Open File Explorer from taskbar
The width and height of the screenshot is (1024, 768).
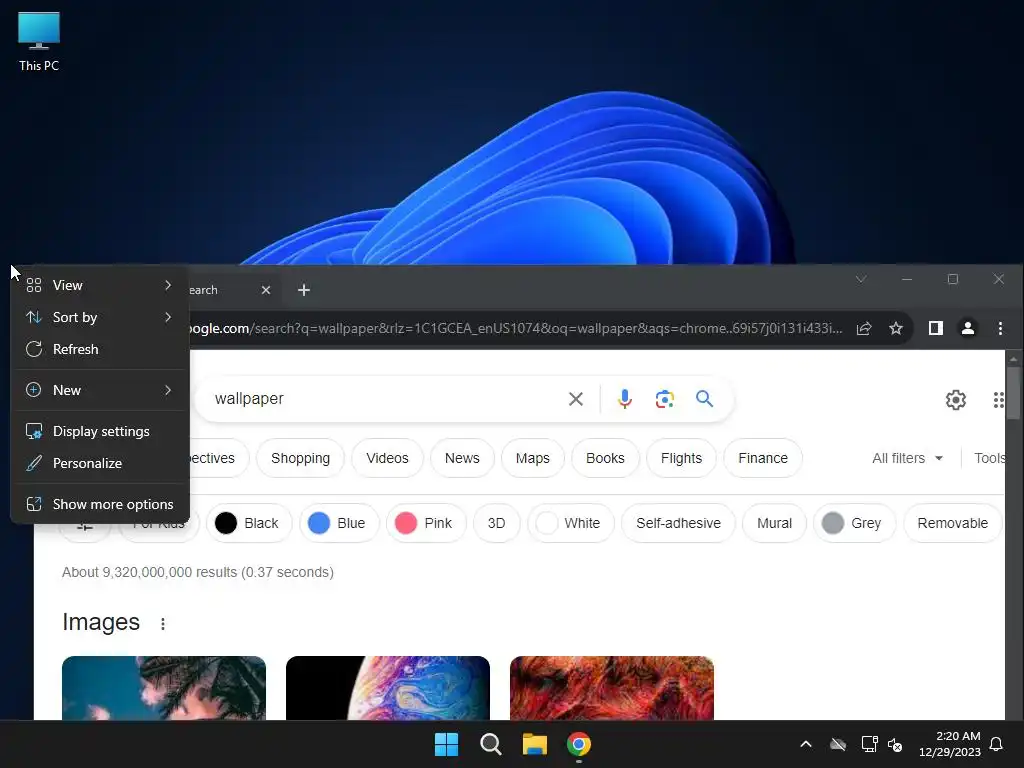point(534,744)
